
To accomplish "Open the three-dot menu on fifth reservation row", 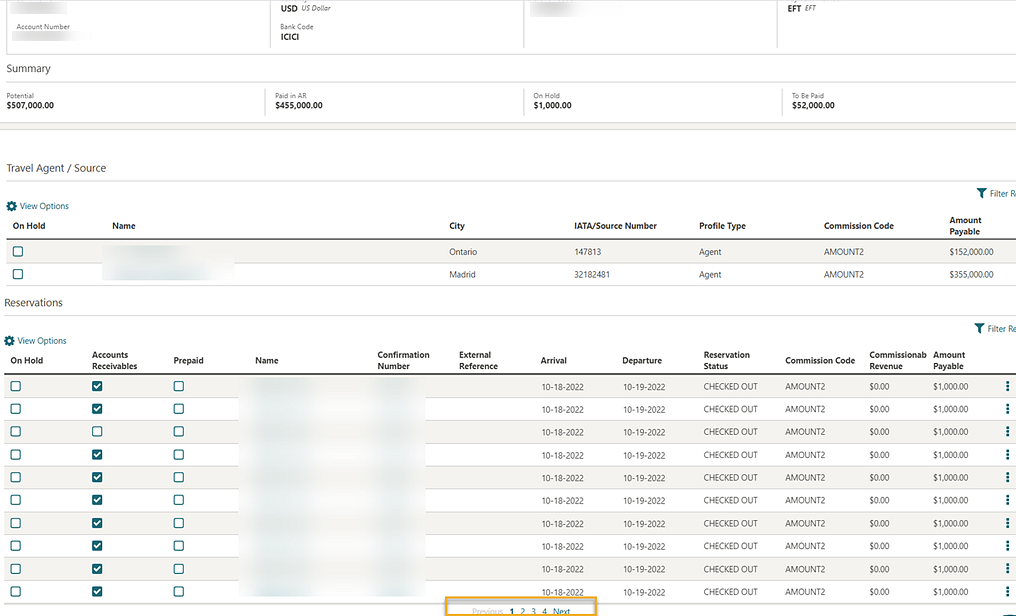I will [1007, 478].
